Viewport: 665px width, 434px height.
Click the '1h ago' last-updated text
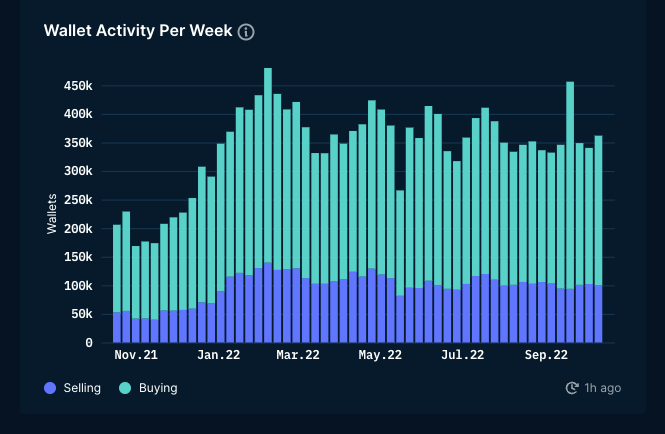point(603,388)
